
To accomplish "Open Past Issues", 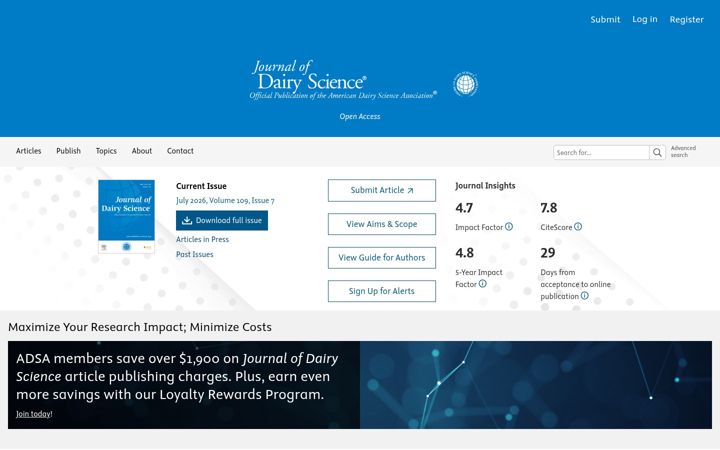I will (x=195, y=254).
